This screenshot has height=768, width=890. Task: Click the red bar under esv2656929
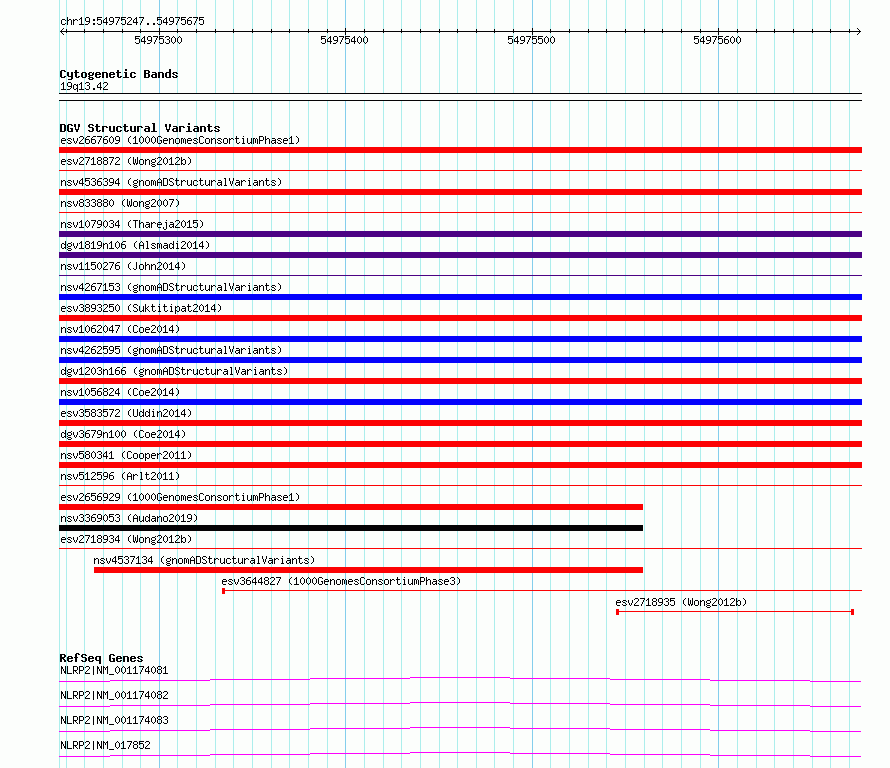(351, 507)
